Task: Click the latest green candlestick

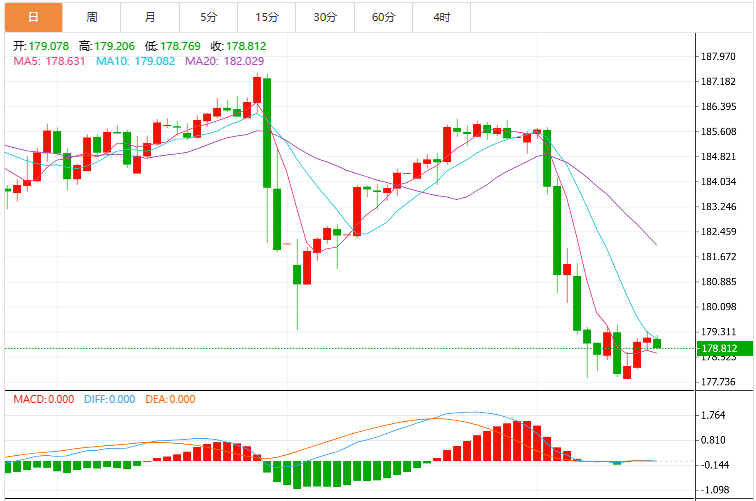Action: click(657, 343)
